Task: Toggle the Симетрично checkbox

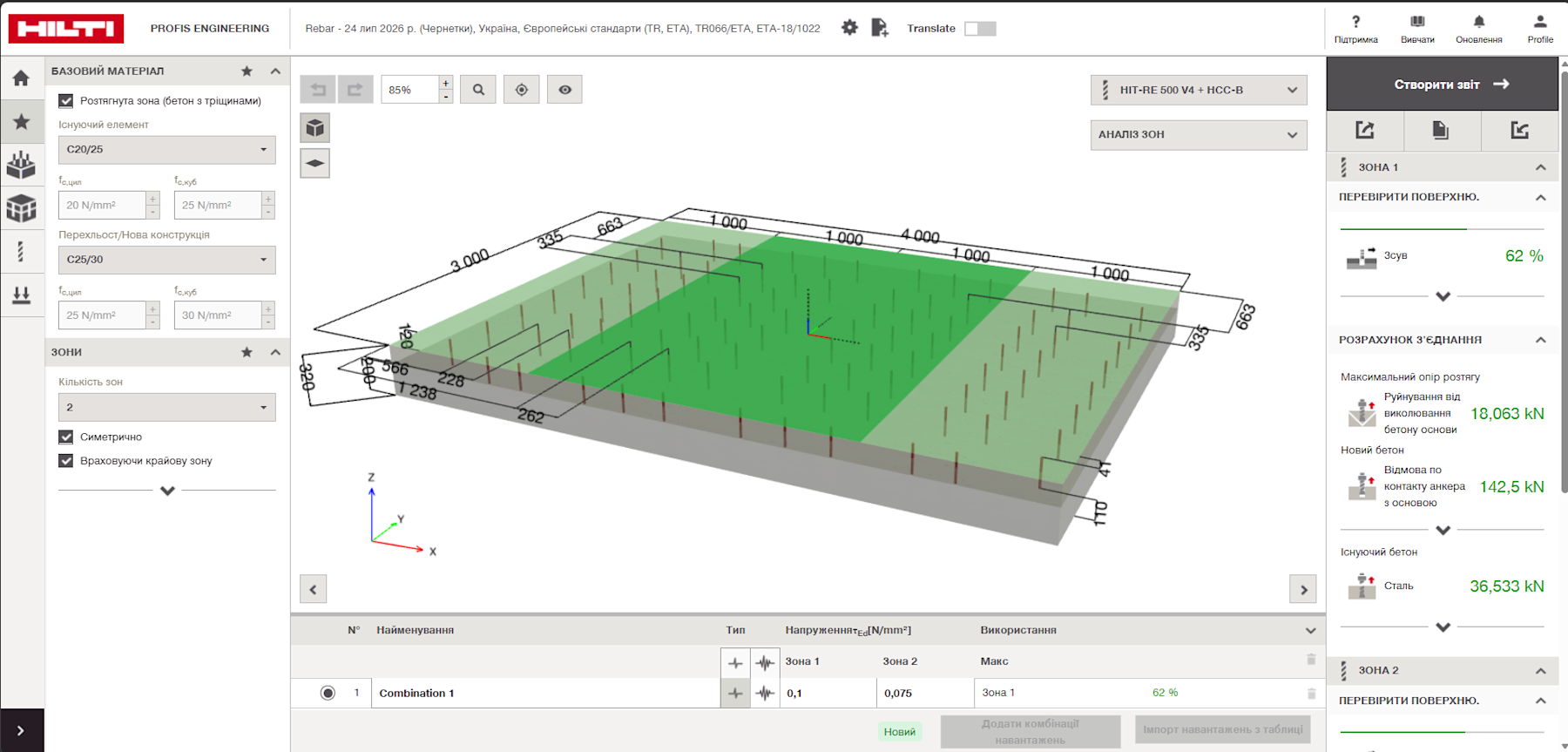Action: tap(66, 437)
